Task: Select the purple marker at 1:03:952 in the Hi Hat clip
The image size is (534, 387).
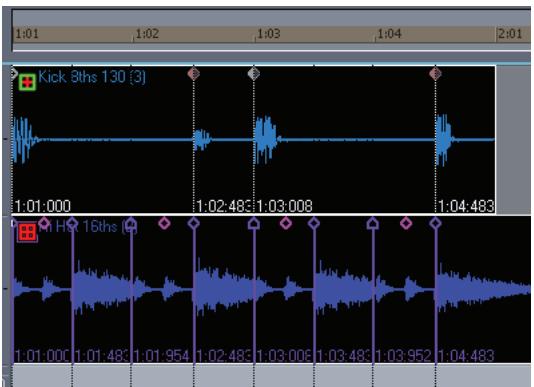Action: coord(373,223)
